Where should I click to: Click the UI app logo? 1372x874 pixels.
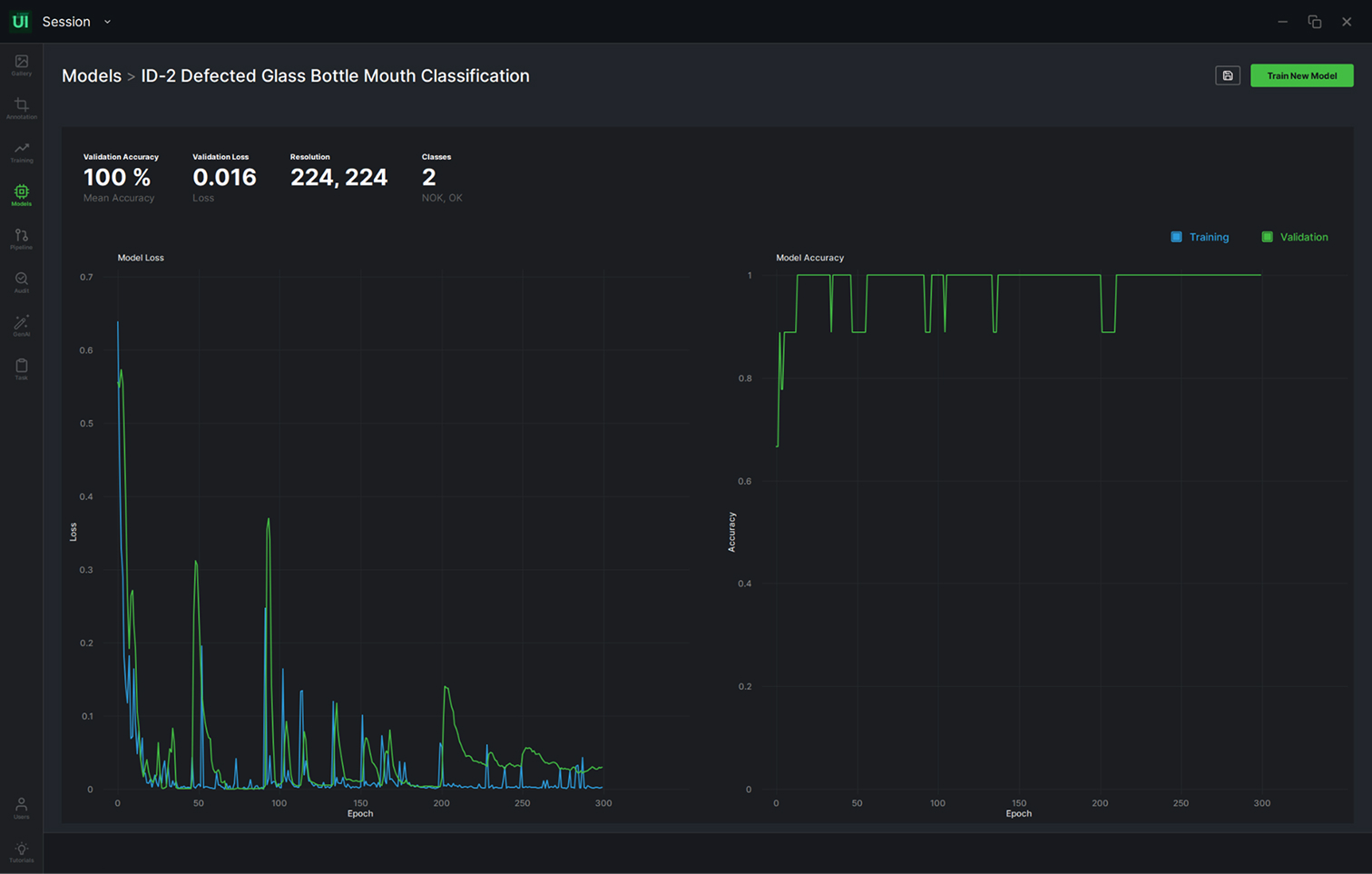coord(20,21)
